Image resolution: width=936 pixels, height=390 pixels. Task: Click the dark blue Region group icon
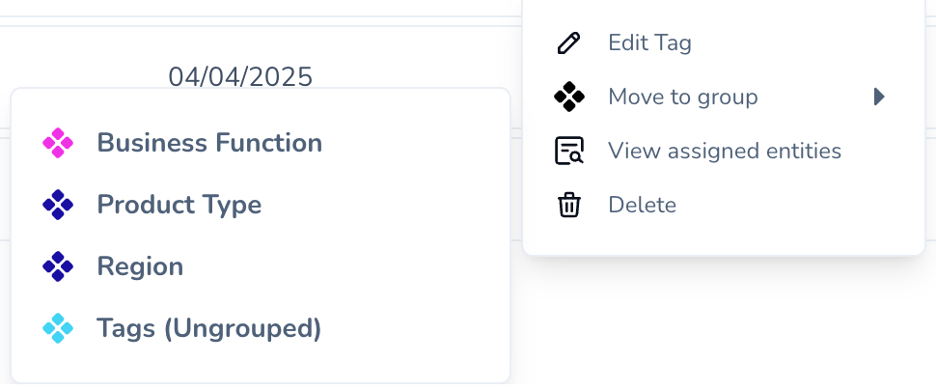pos(58,266)
